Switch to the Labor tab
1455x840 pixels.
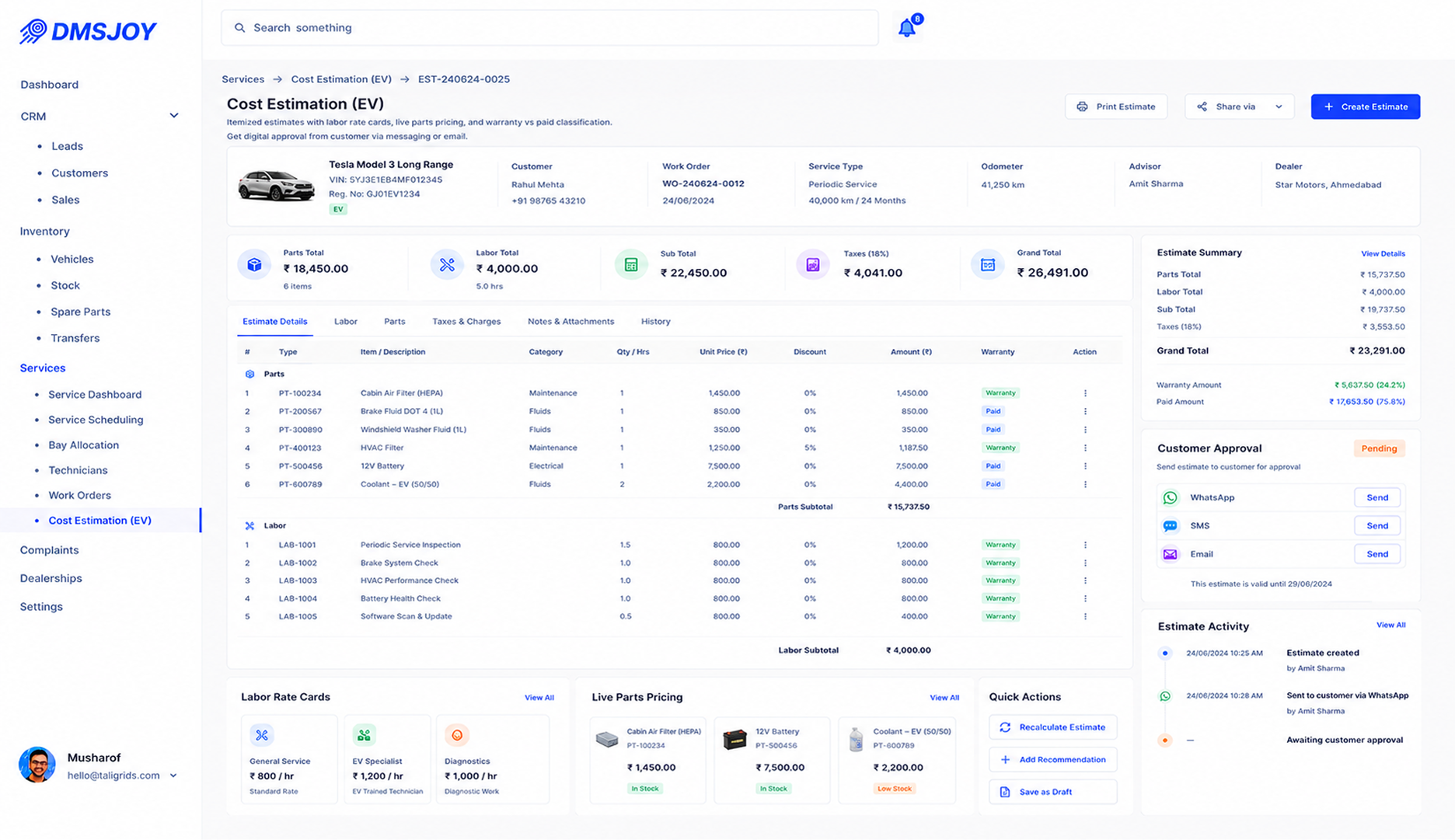(x=346, y=322)
